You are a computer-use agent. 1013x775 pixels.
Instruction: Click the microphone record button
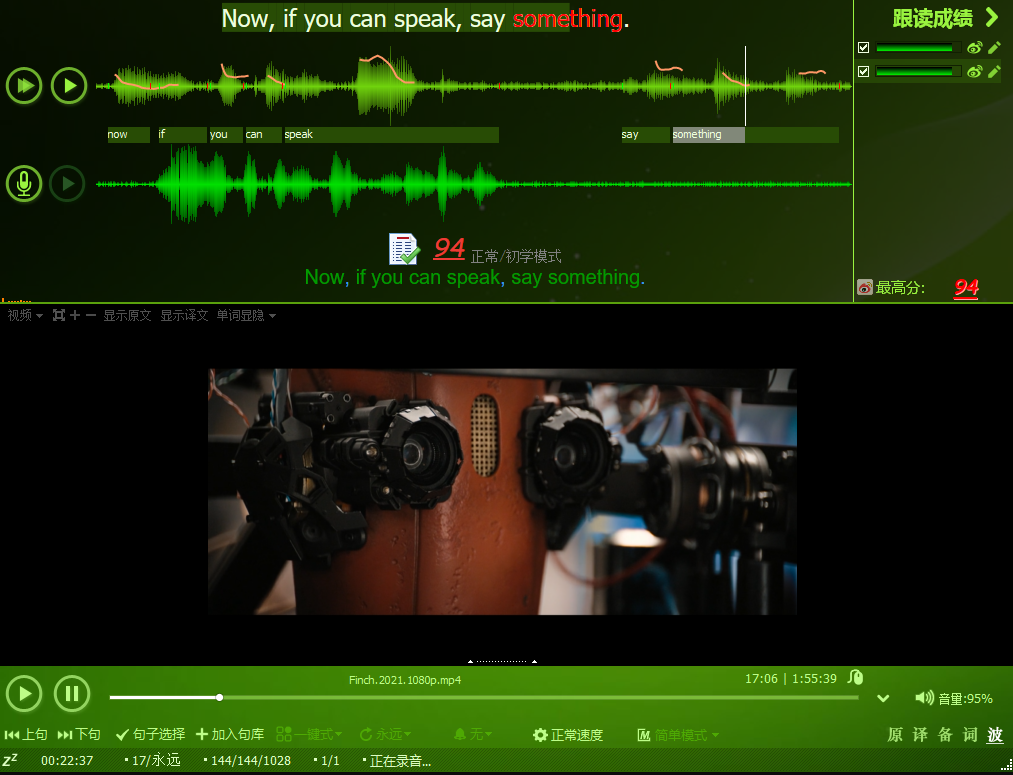click(x=24, y=184)
